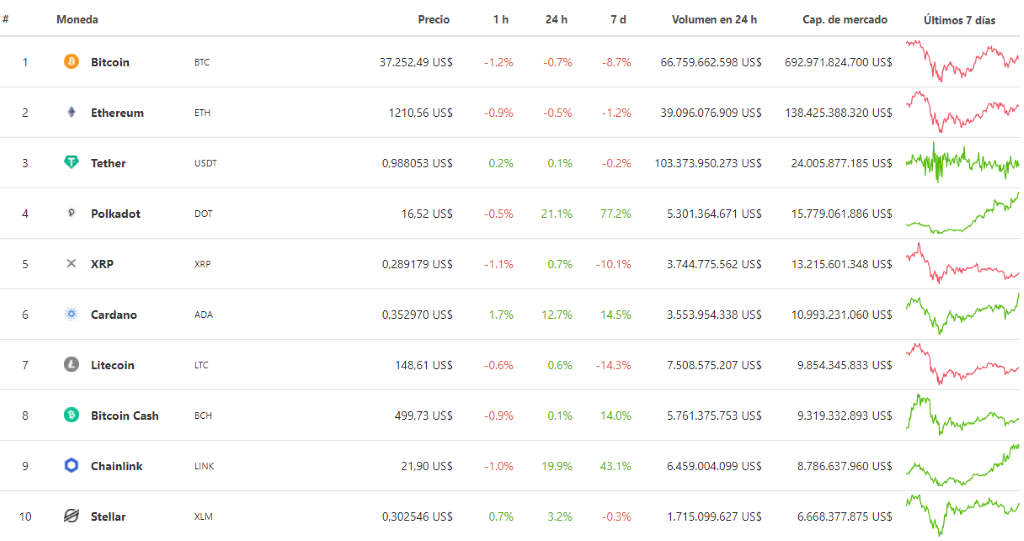Click the Stellar logo icon
Screen dimensions: 1024x541
coord(71,516)
